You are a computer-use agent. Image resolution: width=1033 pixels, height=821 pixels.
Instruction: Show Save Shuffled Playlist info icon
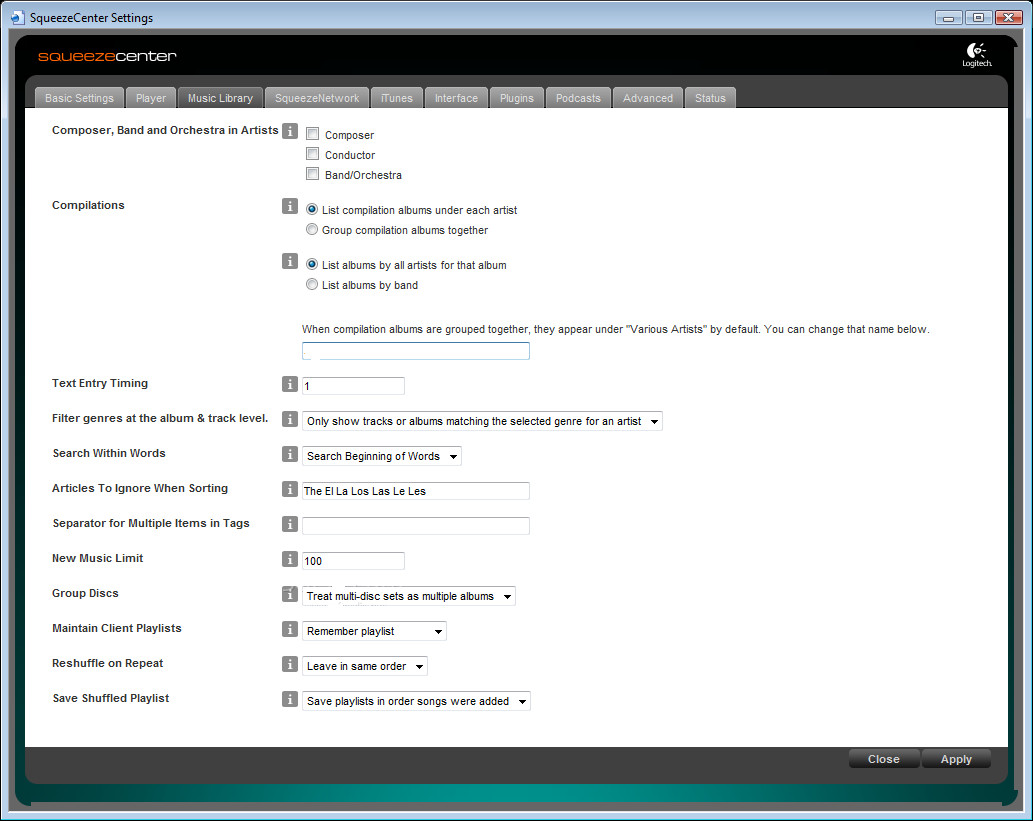point(290,698)
